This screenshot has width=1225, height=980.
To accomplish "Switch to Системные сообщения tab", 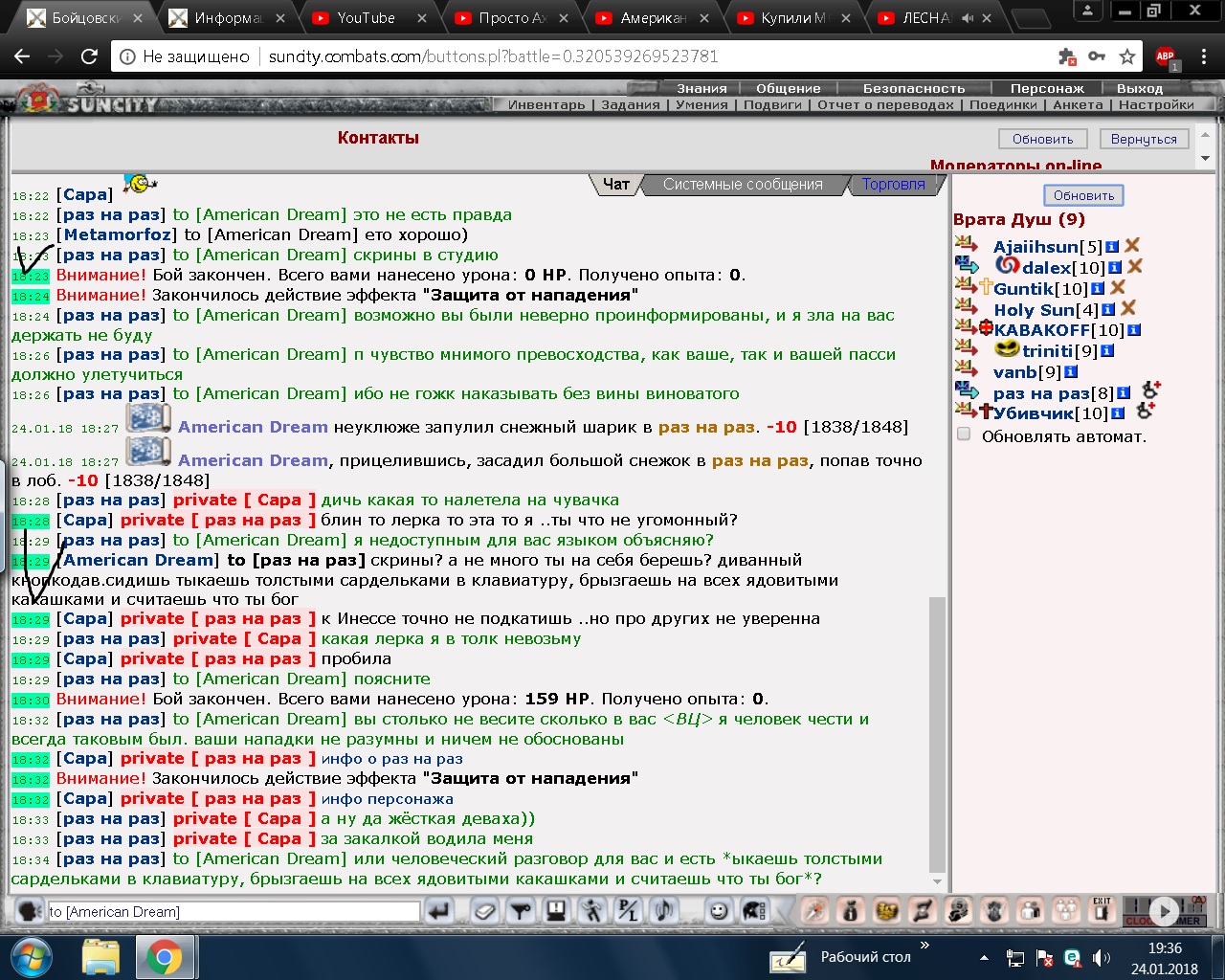I will [x=743, y=185].
